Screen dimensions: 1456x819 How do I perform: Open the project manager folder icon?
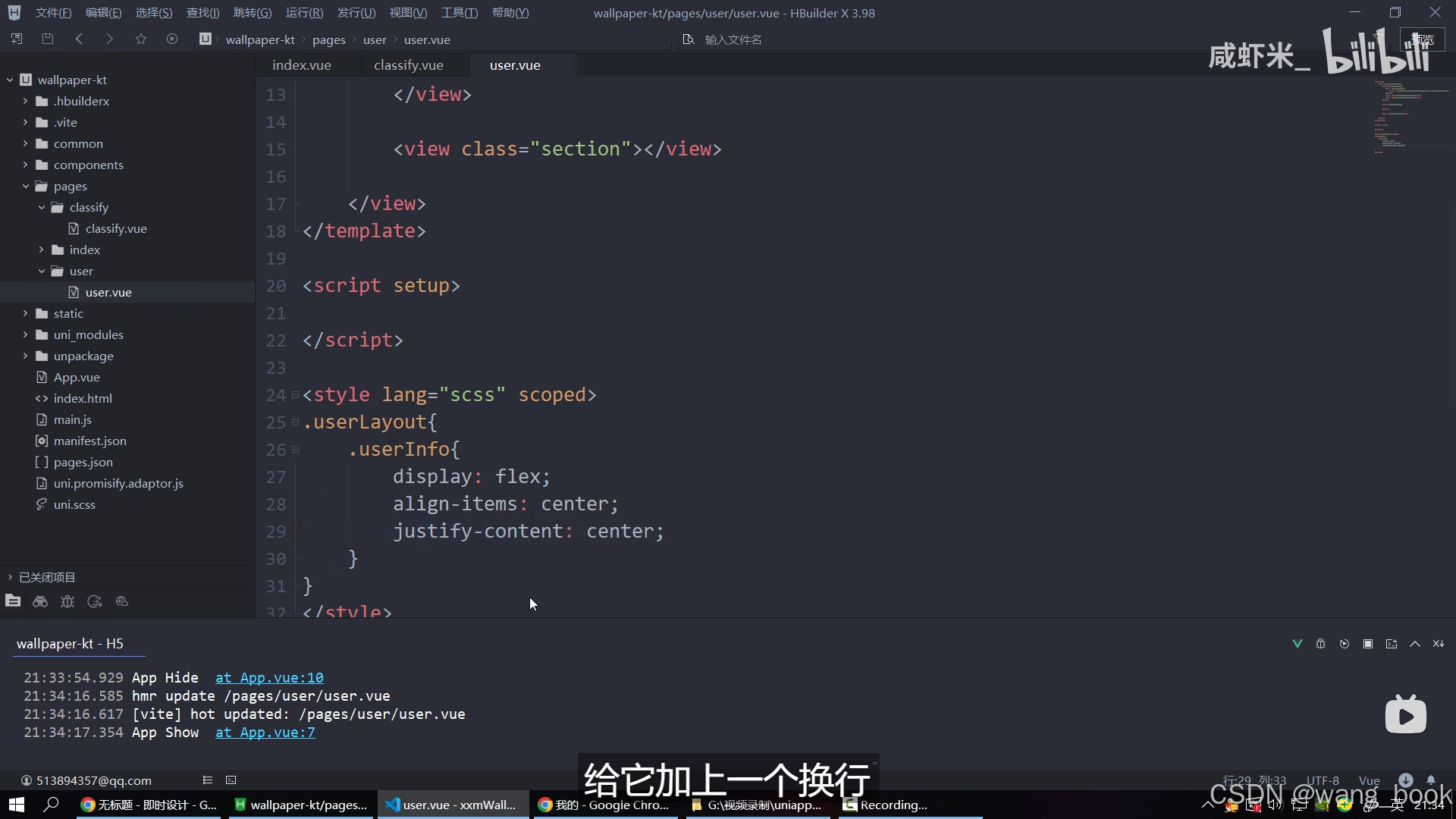coord(13,601)
